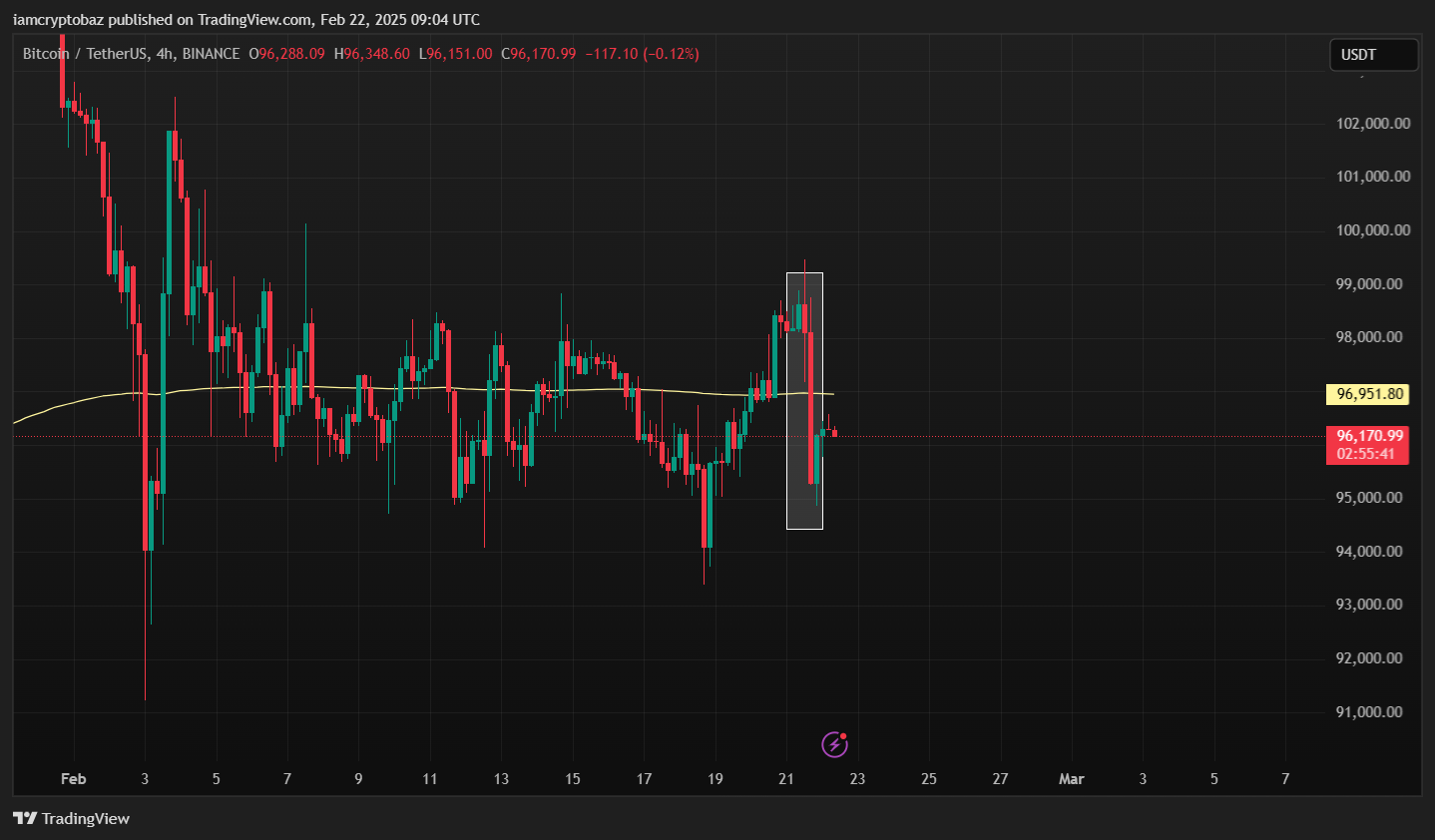Click the 93,000.00 price axis label
The image size is (1435, 840).
1369,605
